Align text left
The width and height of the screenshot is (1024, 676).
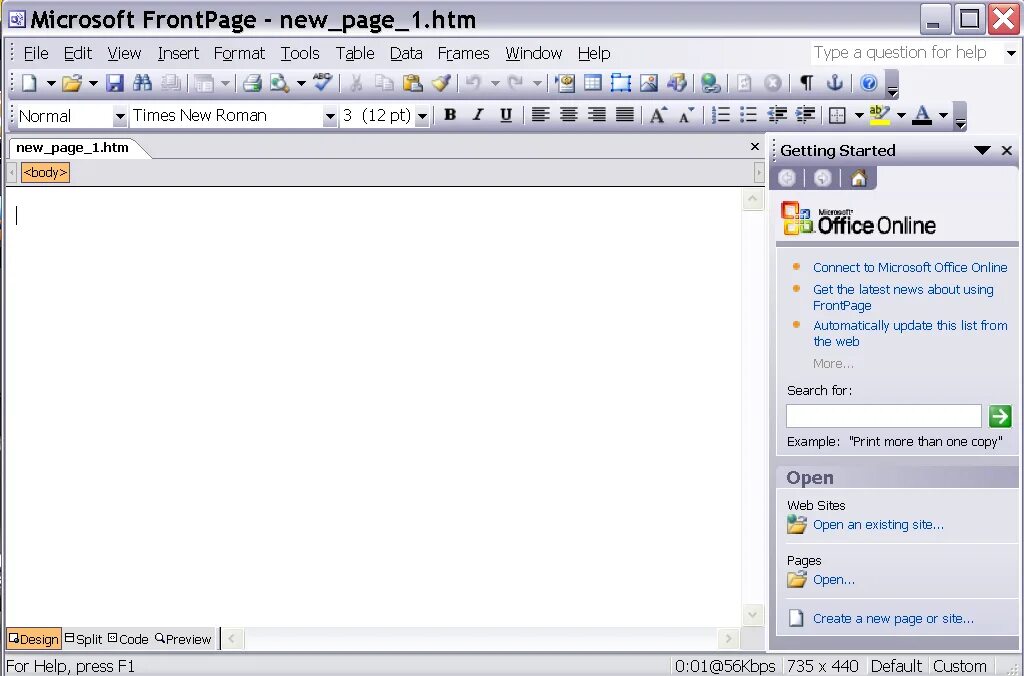pos(539,116)
